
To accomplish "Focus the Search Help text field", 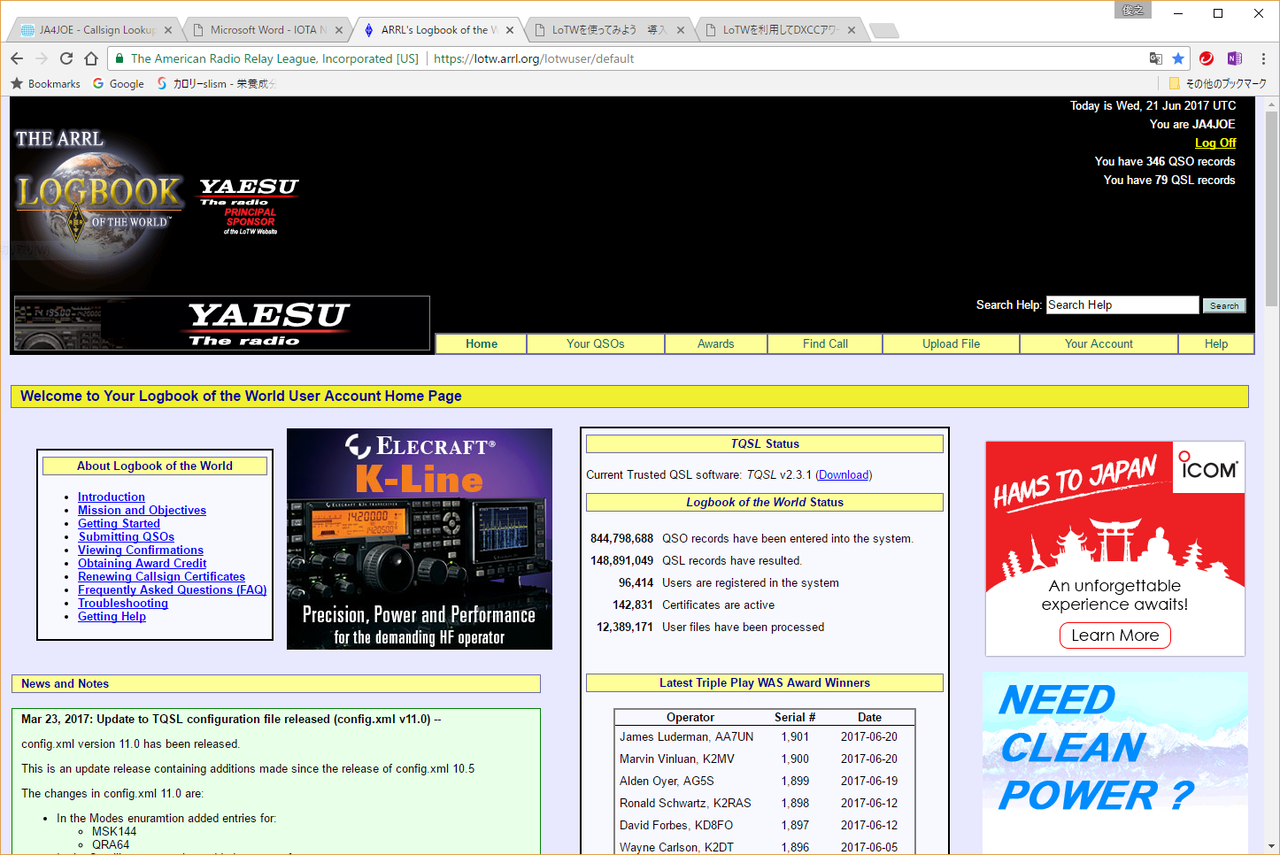I will (1122, 305).
